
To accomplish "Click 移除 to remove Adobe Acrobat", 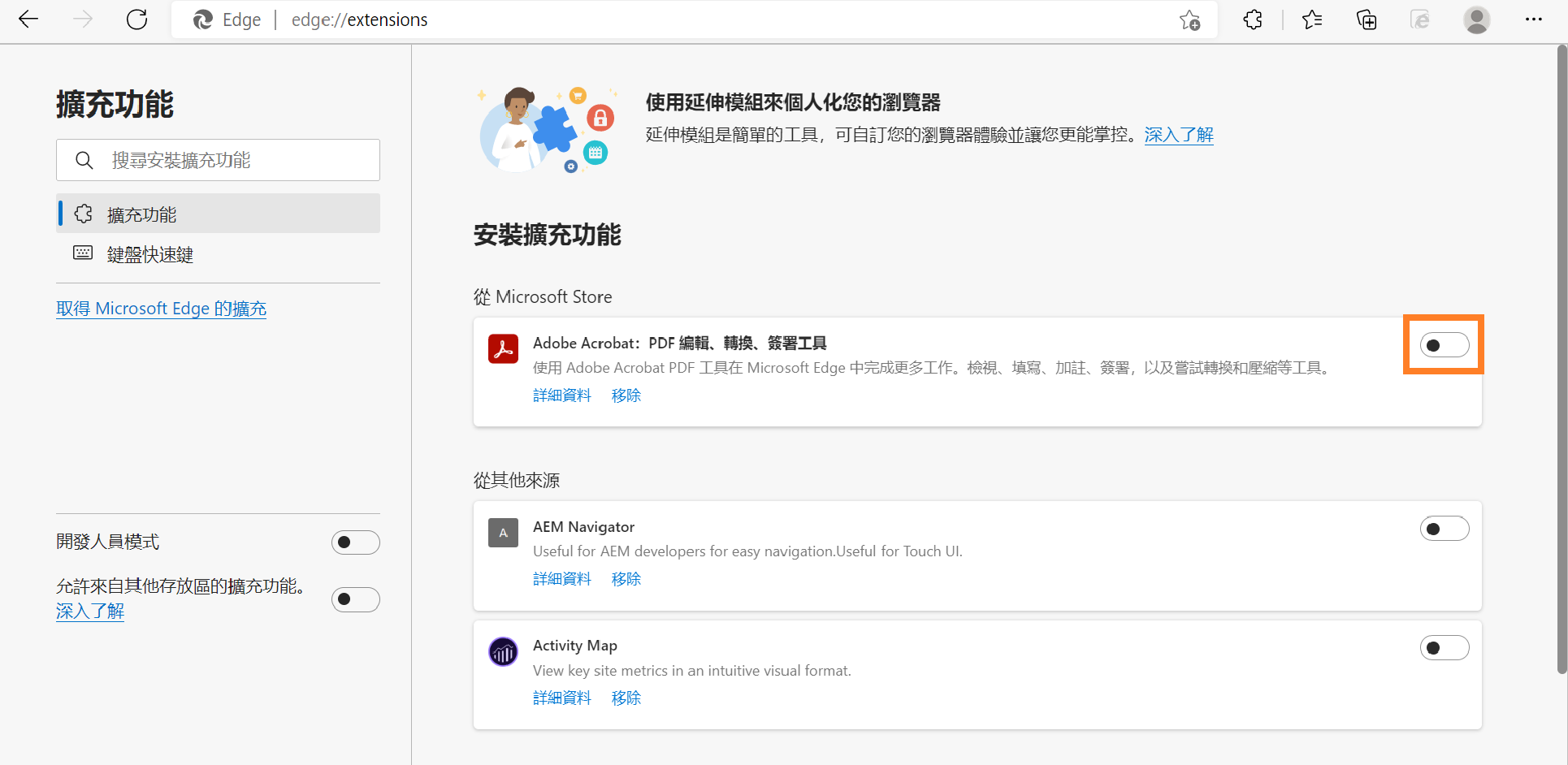I will click(626, 395).
